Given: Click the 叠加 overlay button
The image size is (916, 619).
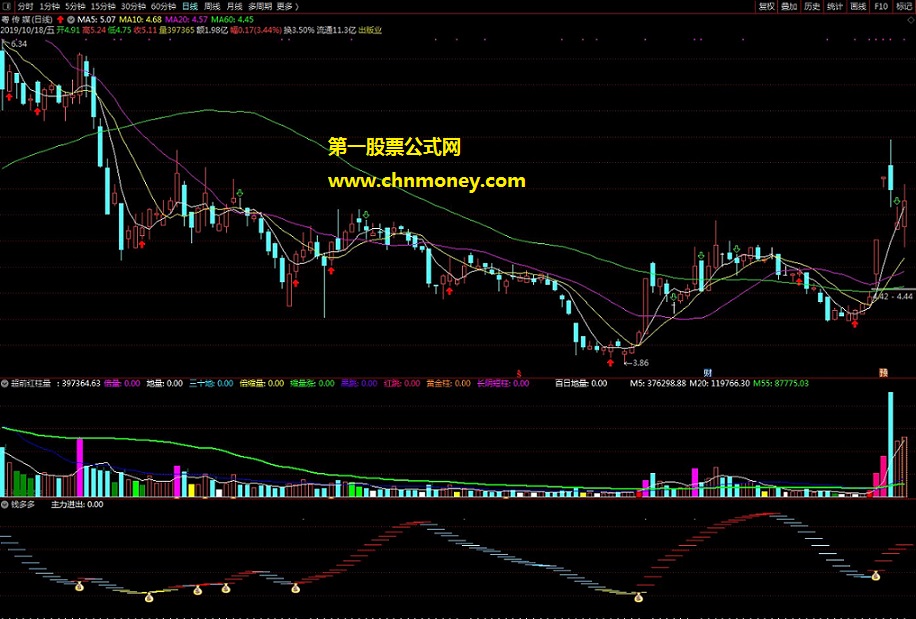Looking at the screenshot, I should coord(789,6).
